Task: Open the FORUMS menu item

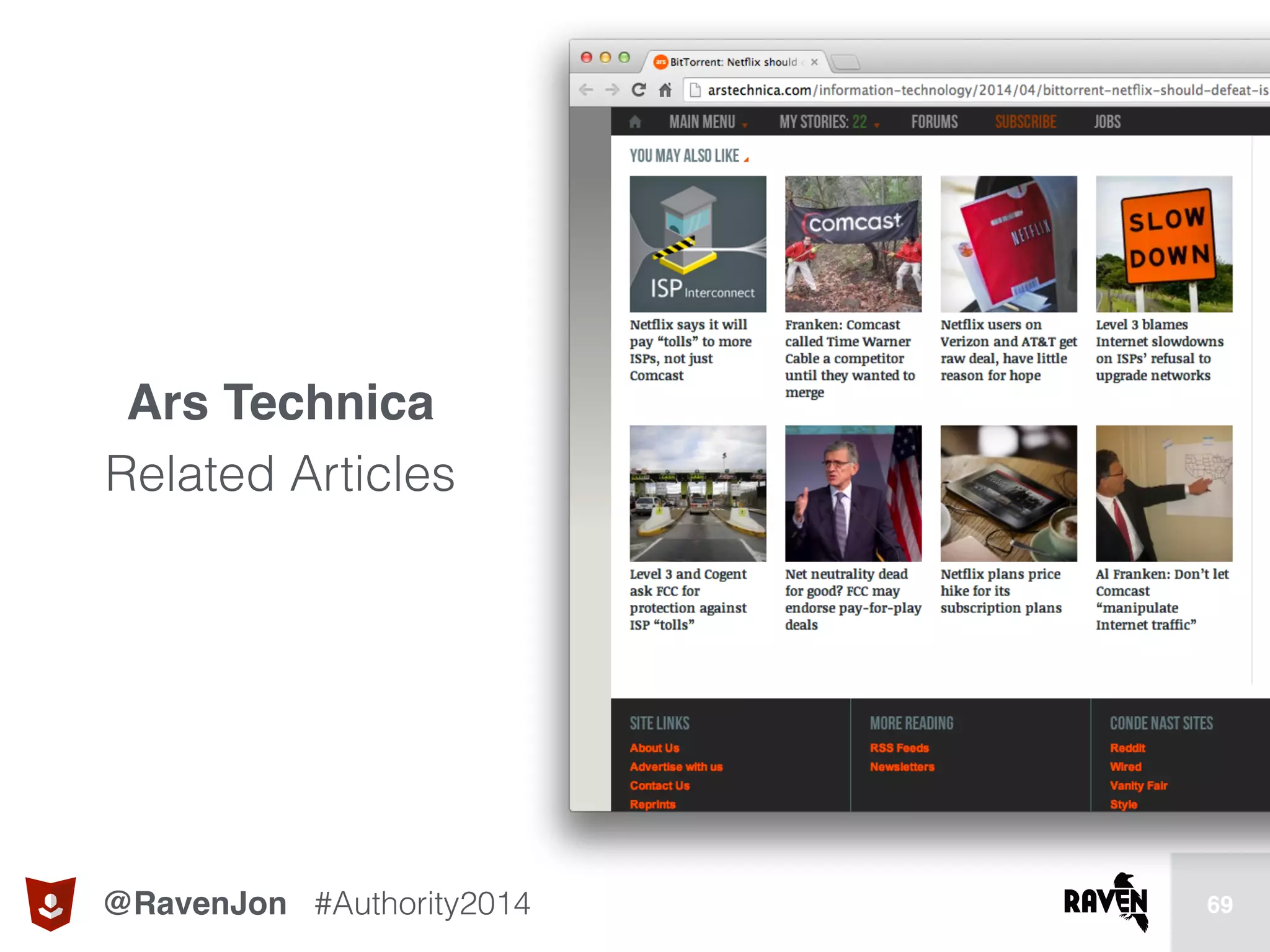Action: coord(935,122)
